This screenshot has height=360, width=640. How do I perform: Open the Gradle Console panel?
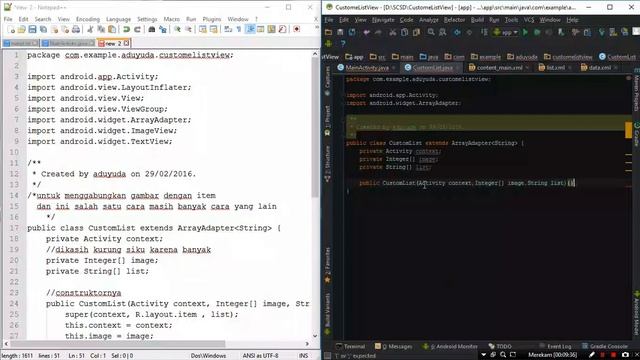[x=605, y=347]
